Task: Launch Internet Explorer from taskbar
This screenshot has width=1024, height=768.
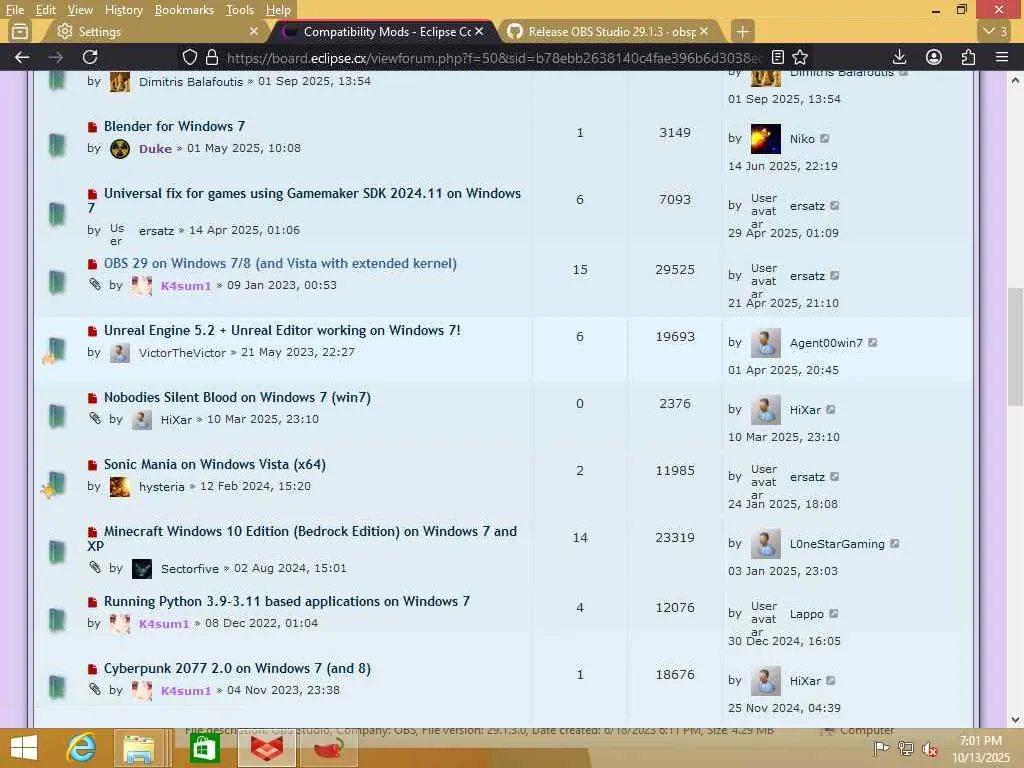Action: pos(81,748)
